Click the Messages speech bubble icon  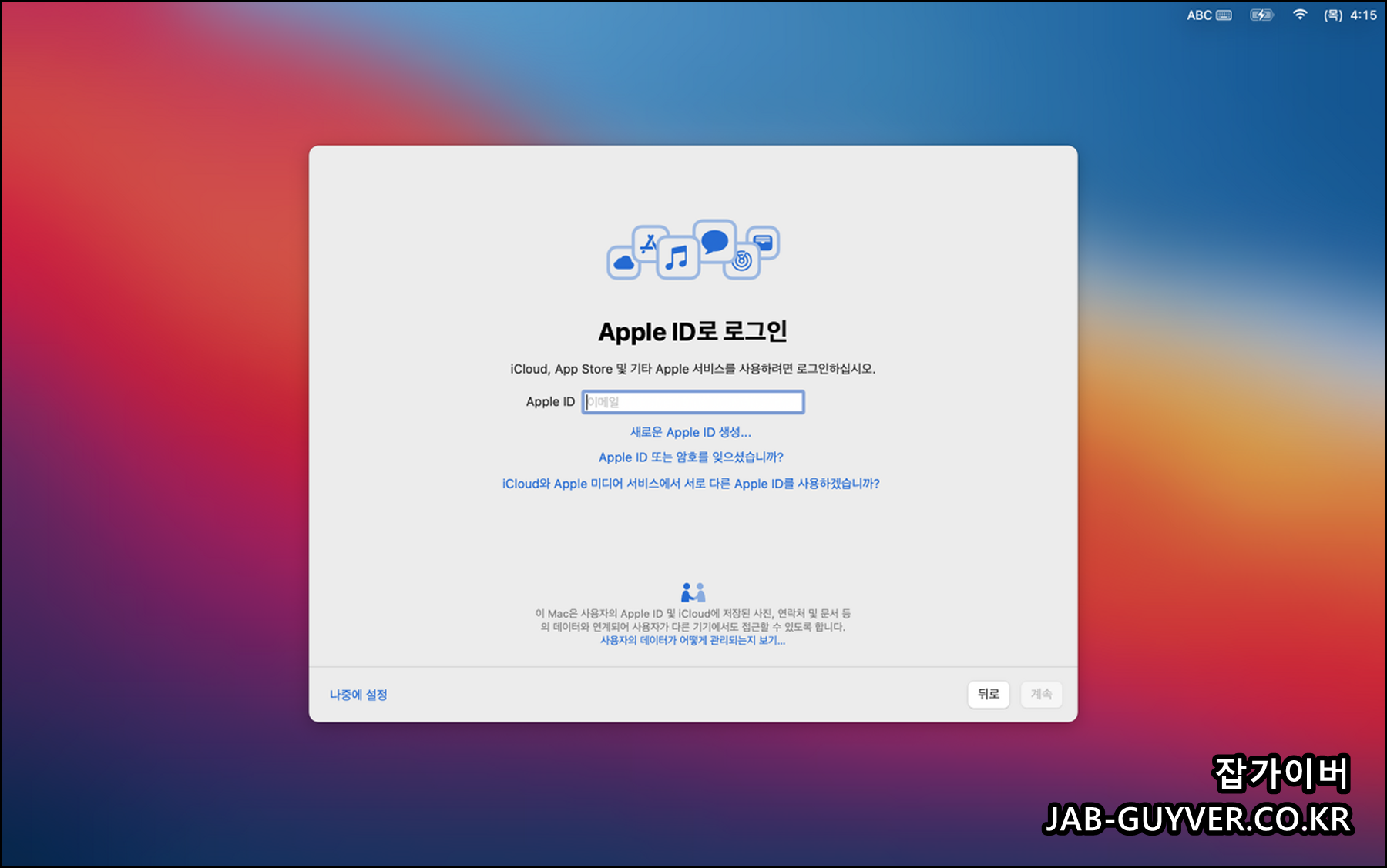point(714,242)
